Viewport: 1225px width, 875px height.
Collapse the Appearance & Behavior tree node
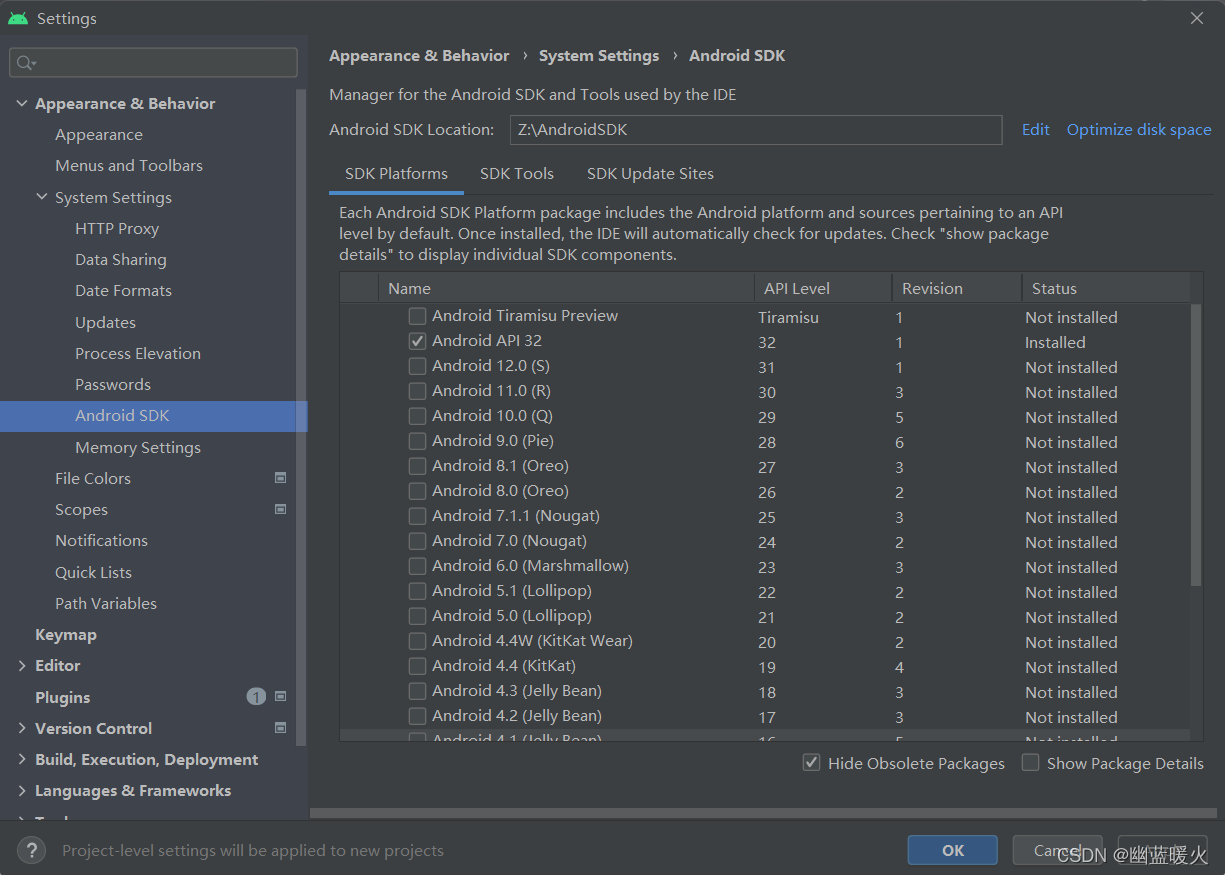[x=22, y=103]
